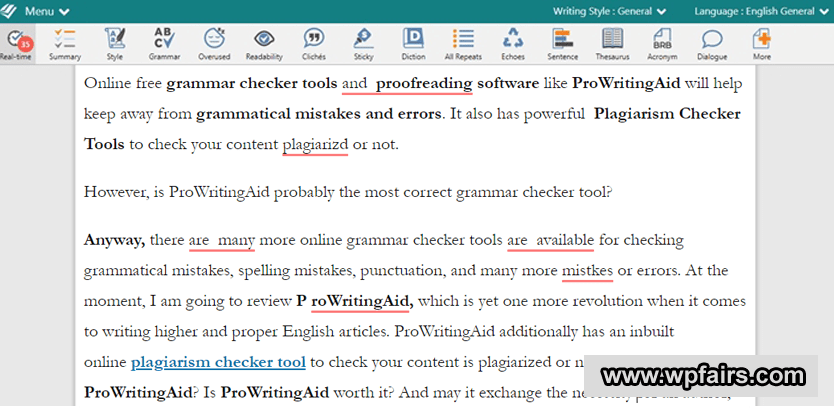Run the Clichés check
This screenshot has height=408, width=834.
click(314, 44)
